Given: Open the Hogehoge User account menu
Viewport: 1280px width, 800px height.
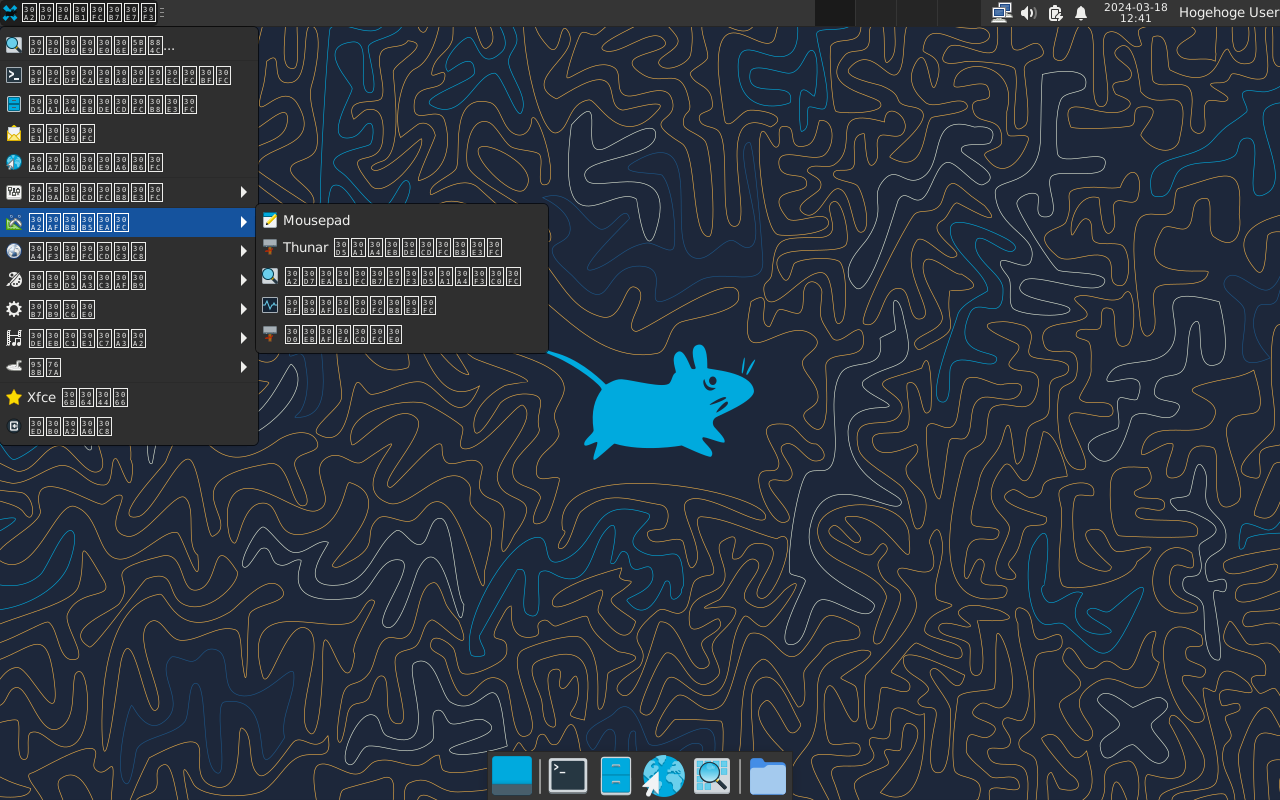Looking at the screenshot, I should (x=1229, y=13).
